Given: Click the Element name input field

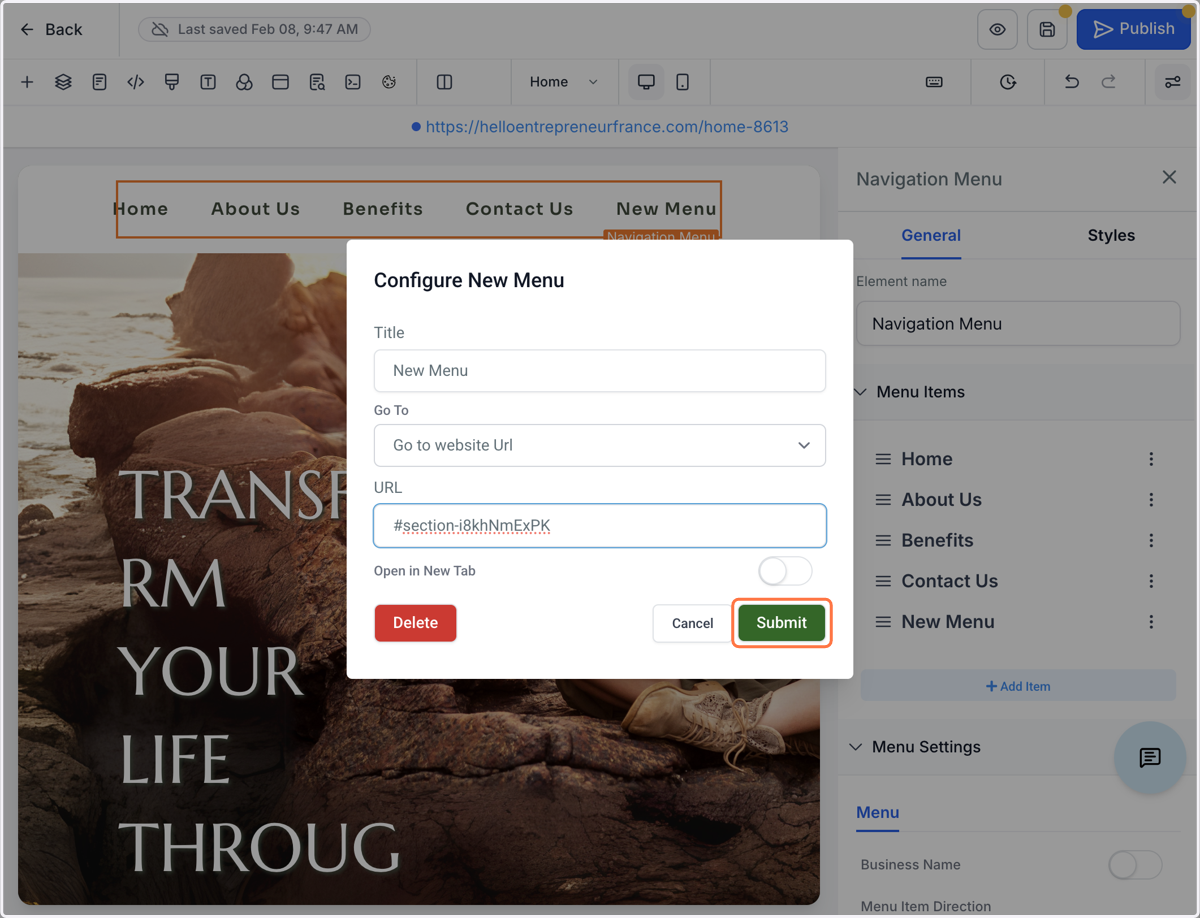Looking at the screenshot, I should (1018, 324).
